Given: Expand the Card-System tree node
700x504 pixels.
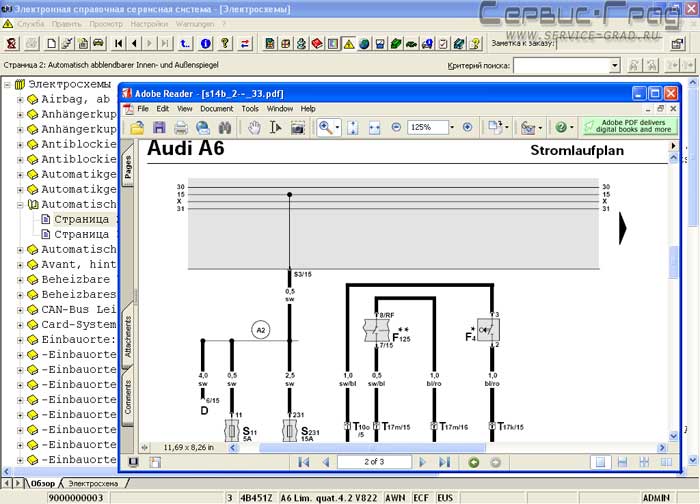Looking at the screenshot, I should click(20, 325).
